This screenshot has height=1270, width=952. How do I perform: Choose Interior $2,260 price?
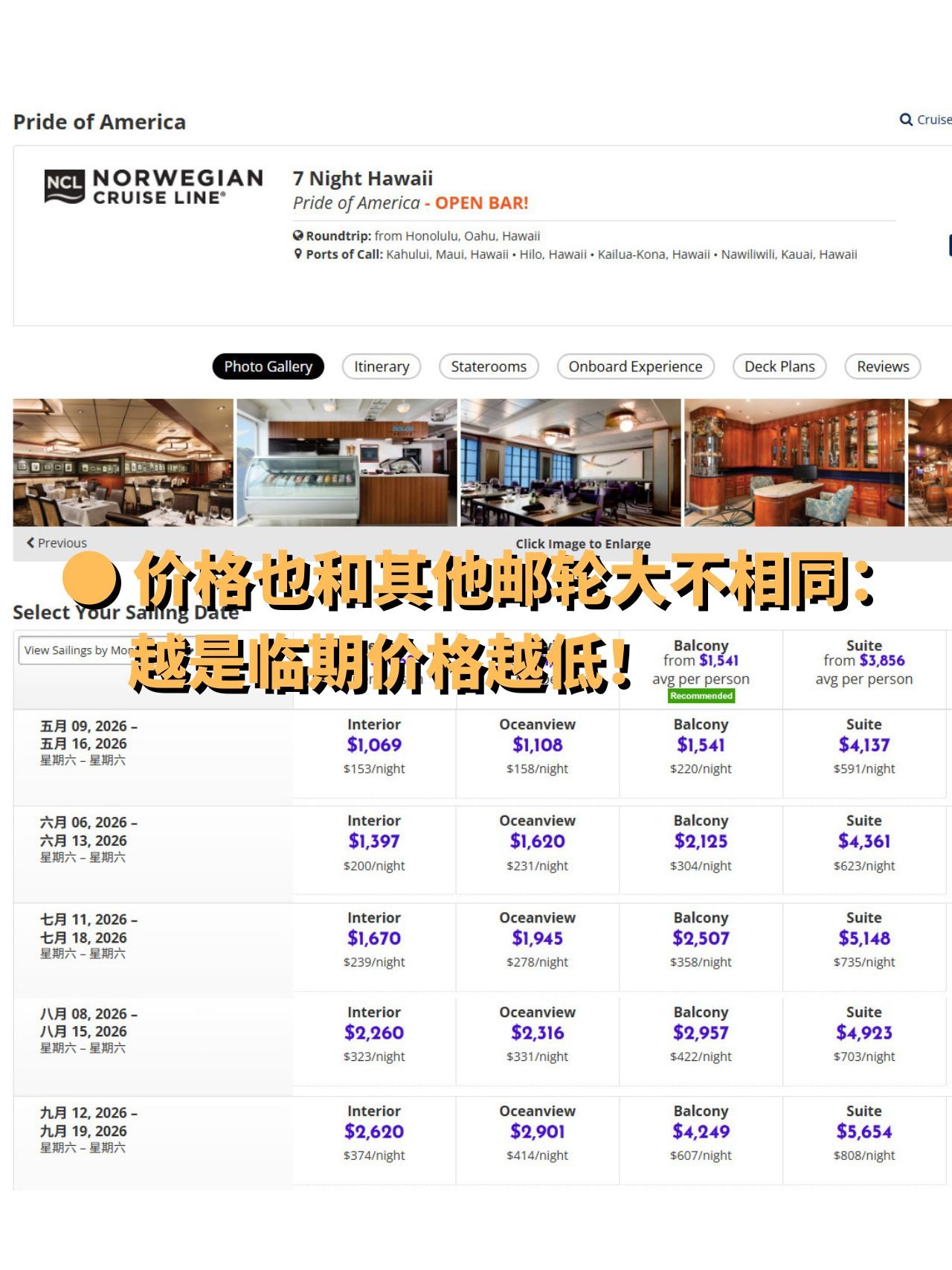374,1033
